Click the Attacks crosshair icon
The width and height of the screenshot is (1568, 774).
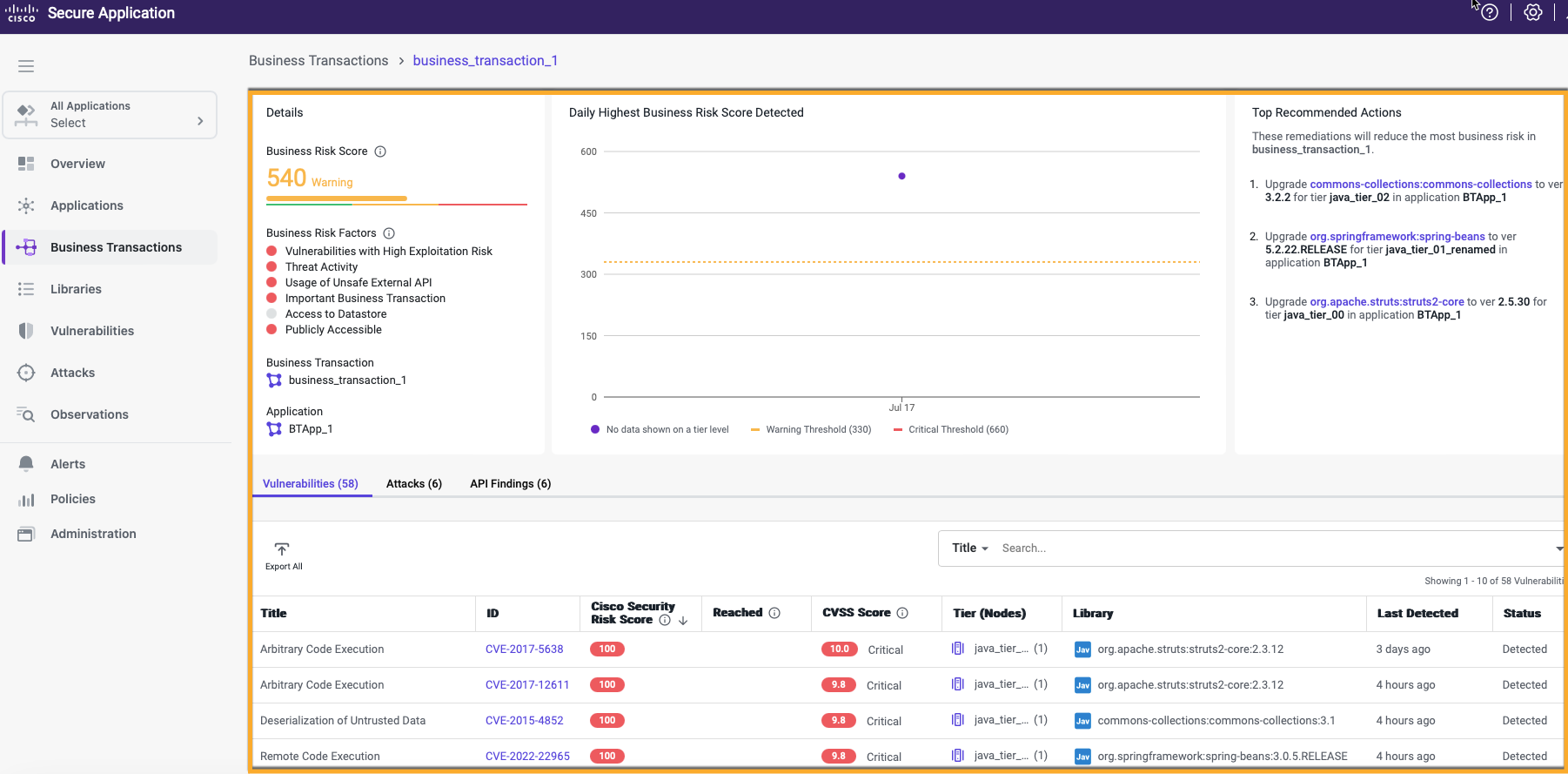(x=26, y=373)
